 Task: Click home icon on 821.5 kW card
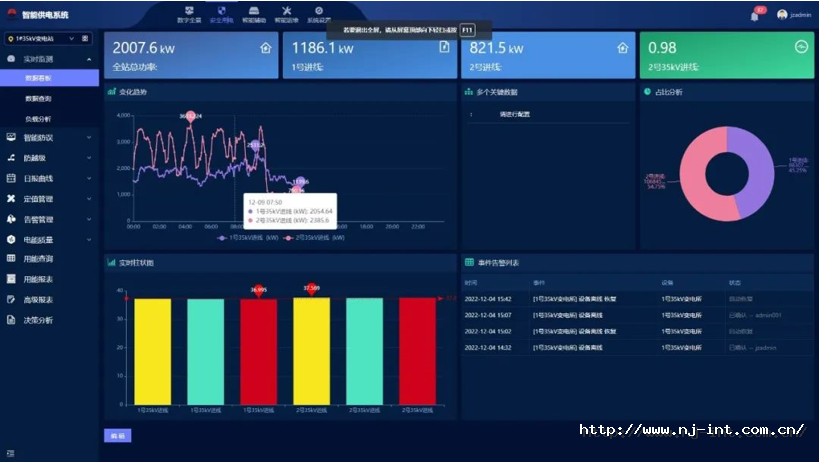[x=622, y=47]
